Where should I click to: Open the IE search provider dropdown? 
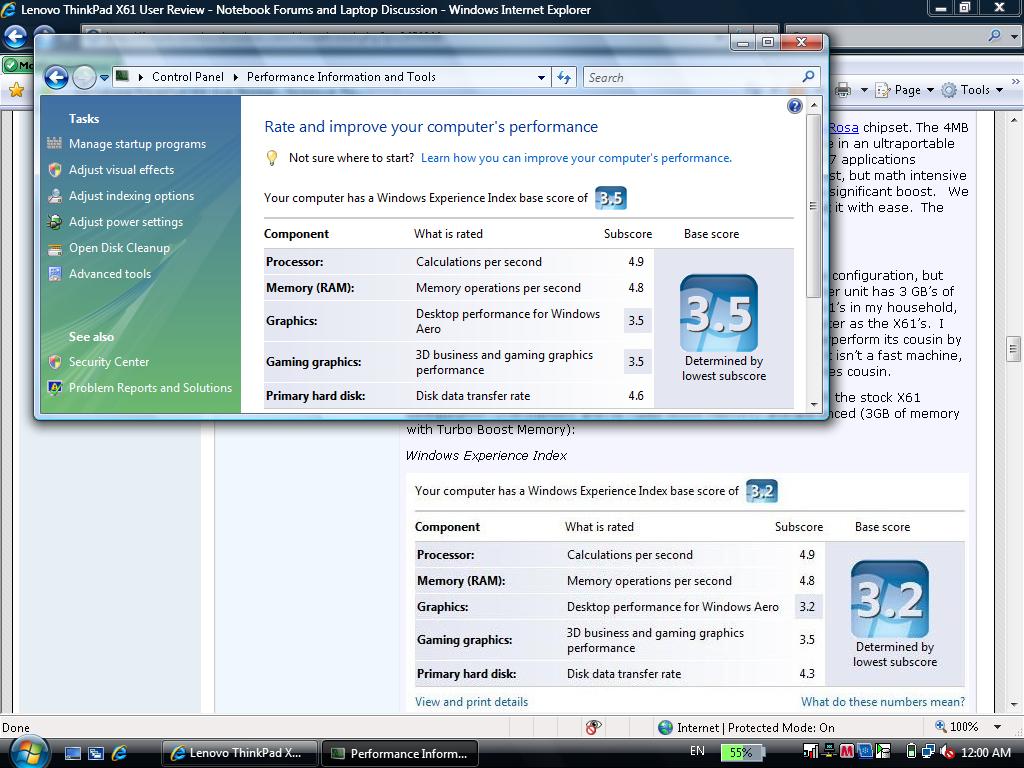pyautogui.click(x=1013, y=37)
